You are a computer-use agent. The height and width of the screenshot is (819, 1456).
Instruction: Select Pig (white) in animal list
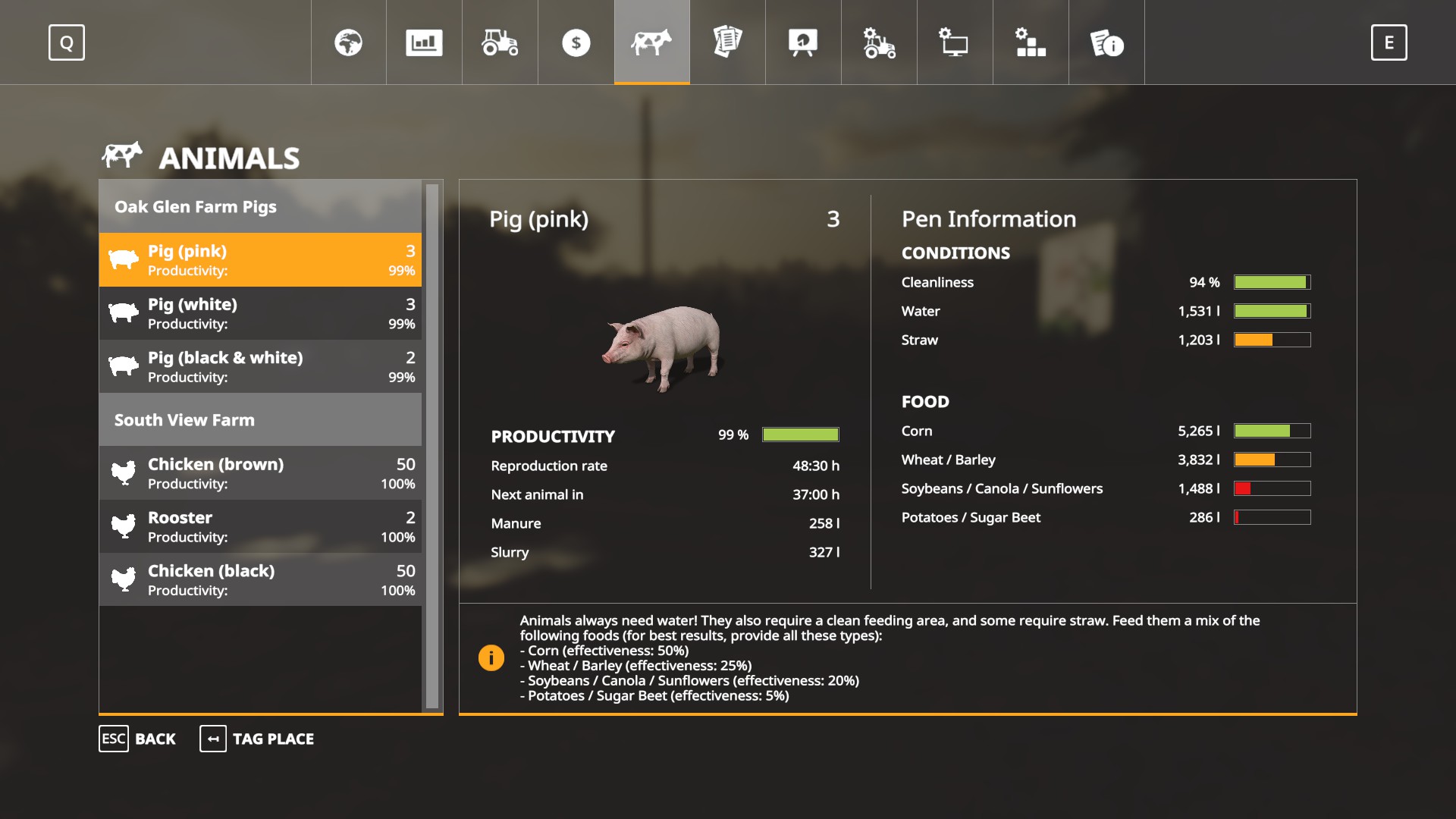coord(260,313)
